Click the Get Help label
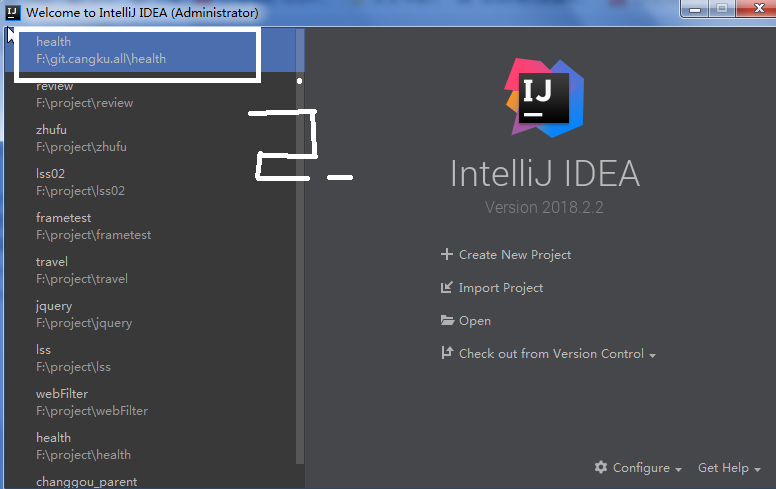Screen dimensions: 776x489 tap(723, 468)
